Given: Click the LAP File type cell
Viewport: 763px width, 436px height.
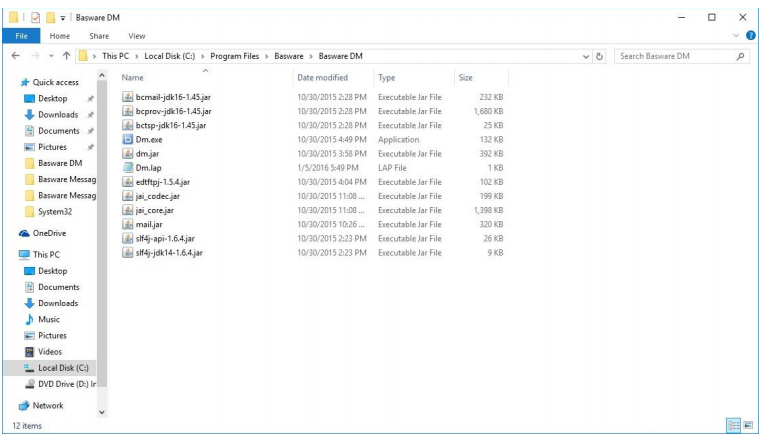Looking at the screenshot, I should (x=392, y=167).
